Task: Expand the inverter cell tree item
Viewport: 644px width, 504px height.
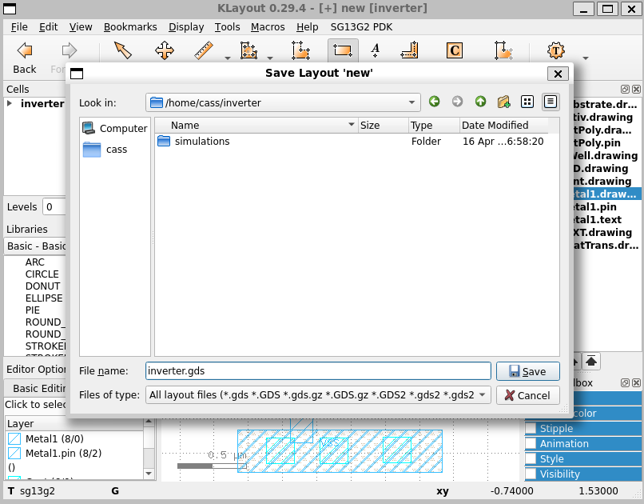Action: tap(10, 104)
